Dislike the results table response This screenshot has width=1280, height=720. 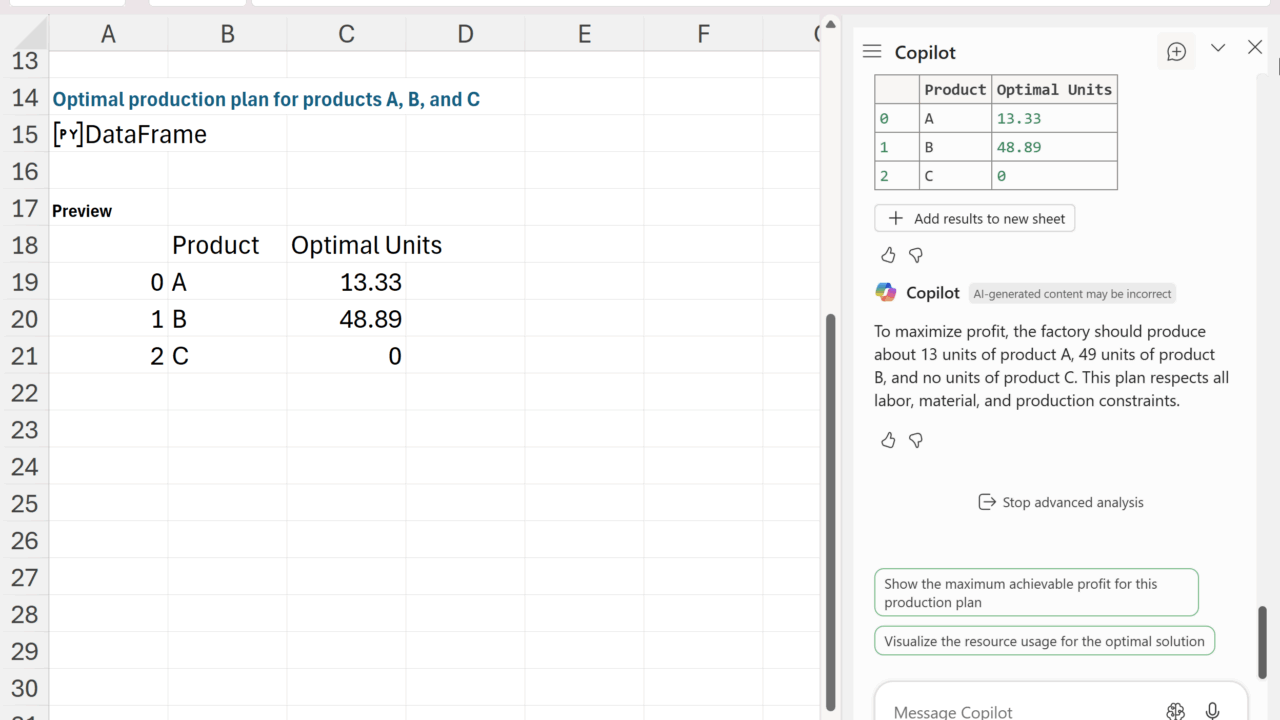click(x=916, y=255)
